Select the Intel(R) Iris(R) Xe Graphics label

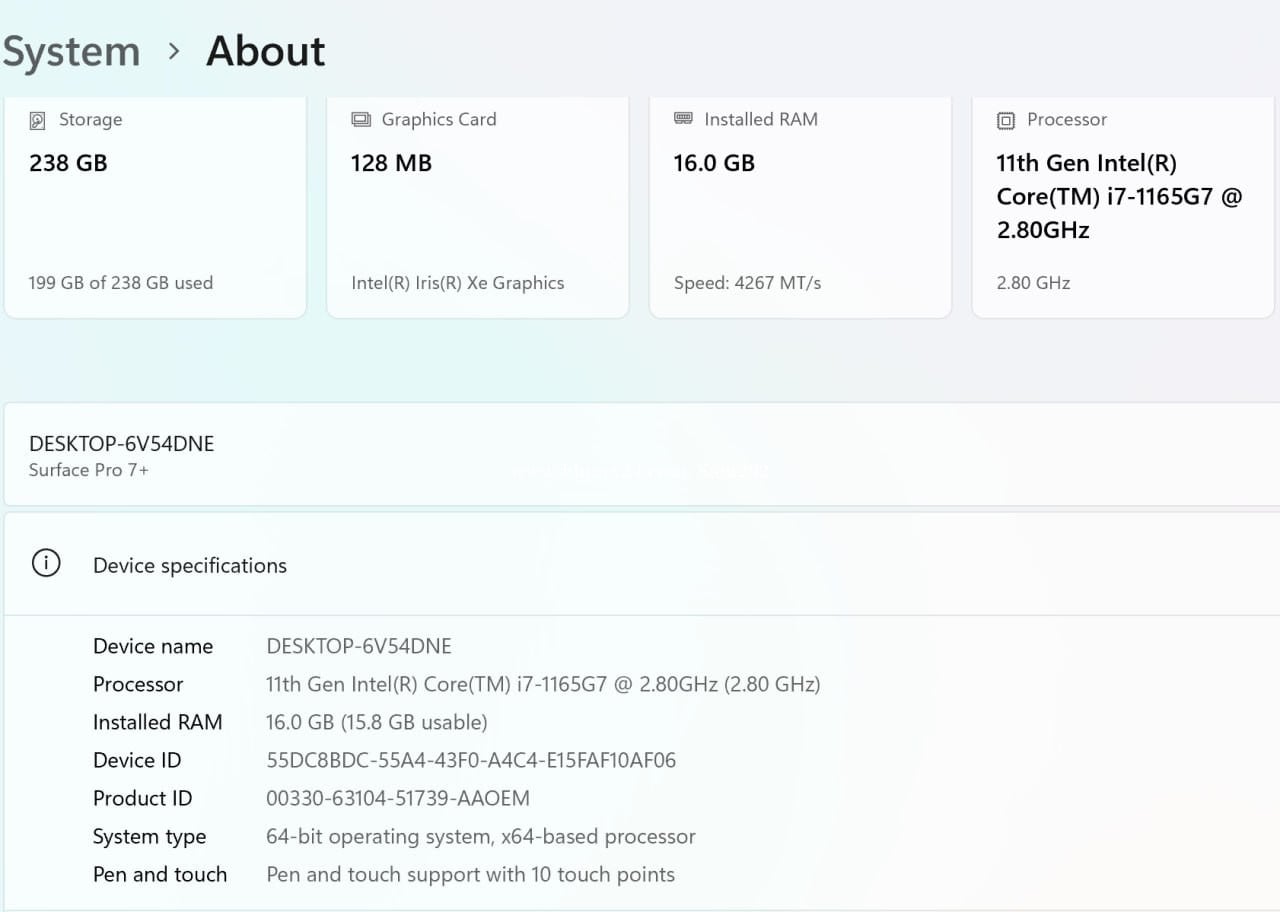tap(457, 283)
